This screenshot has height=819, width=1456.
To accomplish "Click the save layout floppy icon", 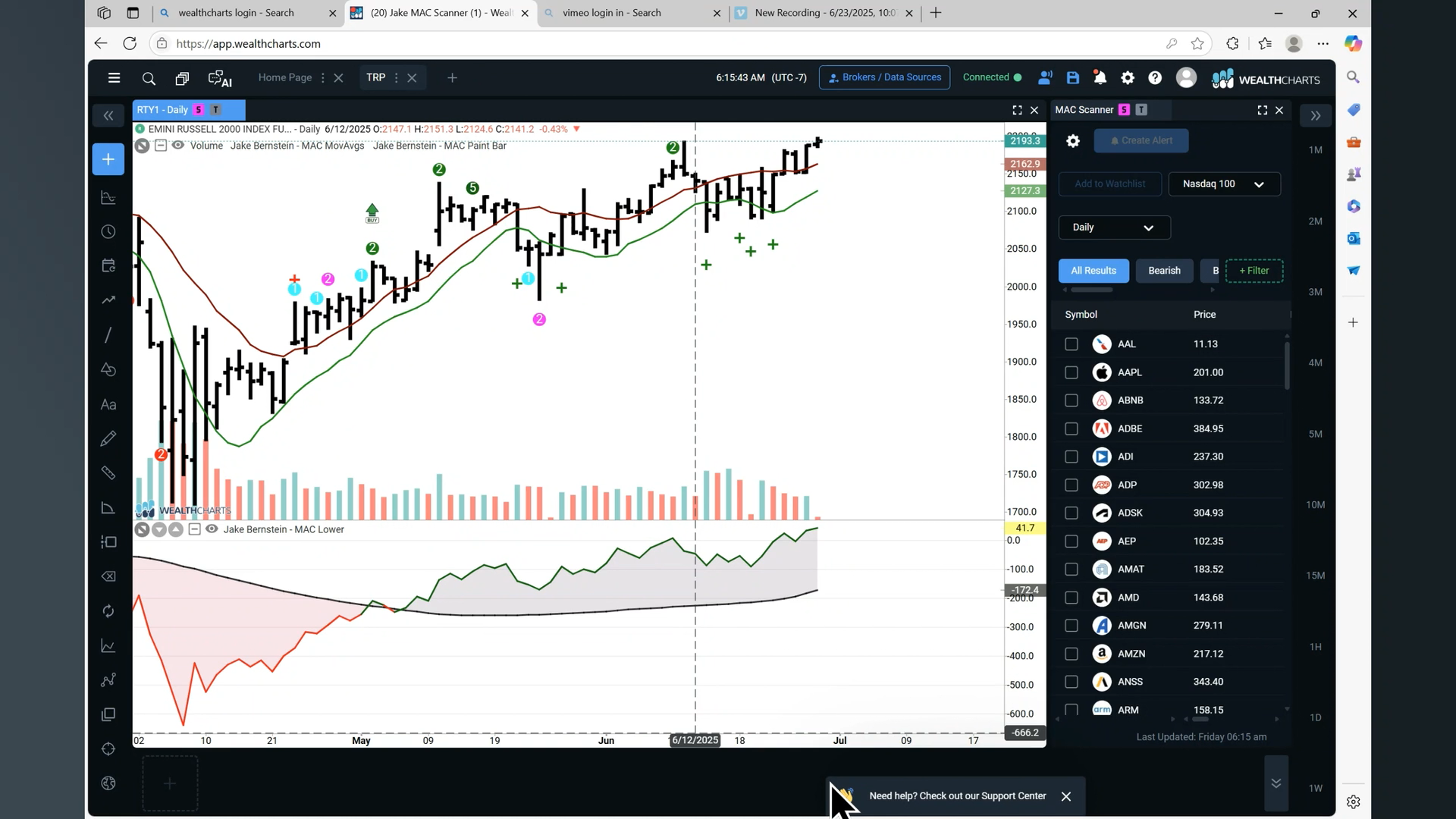I will 1072,77.
